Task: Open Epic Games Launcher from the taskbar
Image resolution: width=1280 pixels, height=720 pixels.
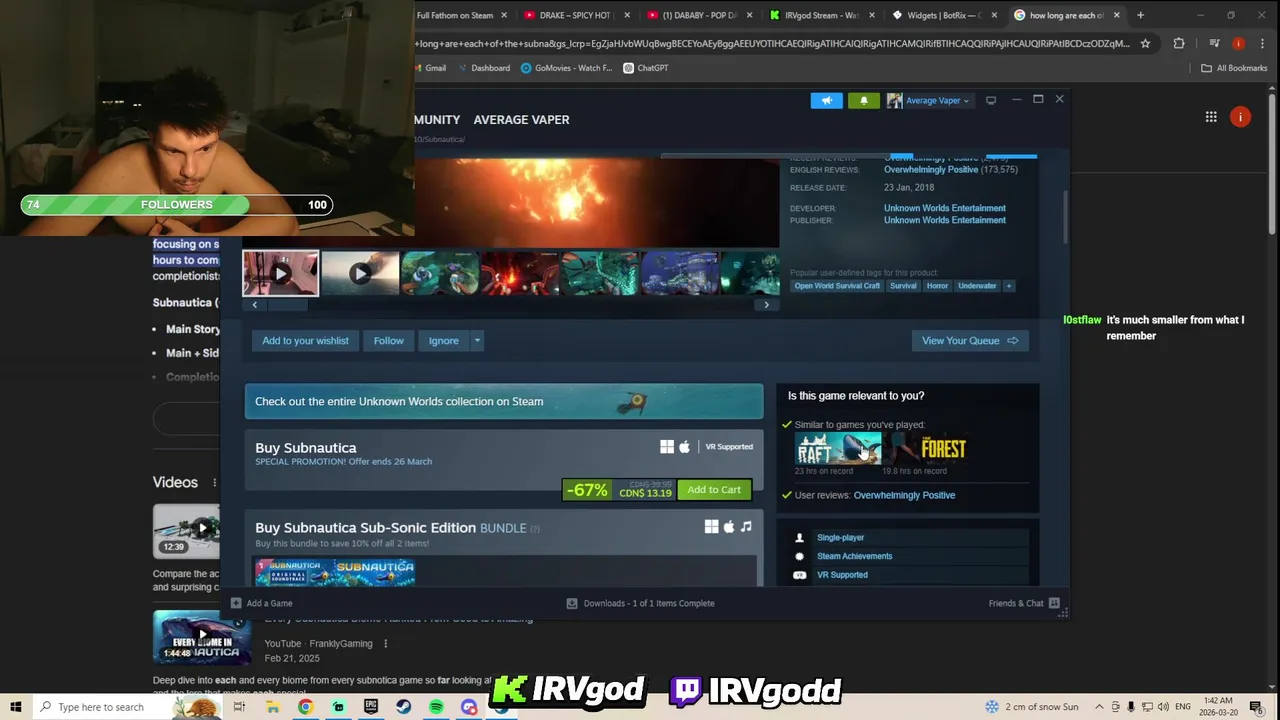Action: [x=371, y=707]
